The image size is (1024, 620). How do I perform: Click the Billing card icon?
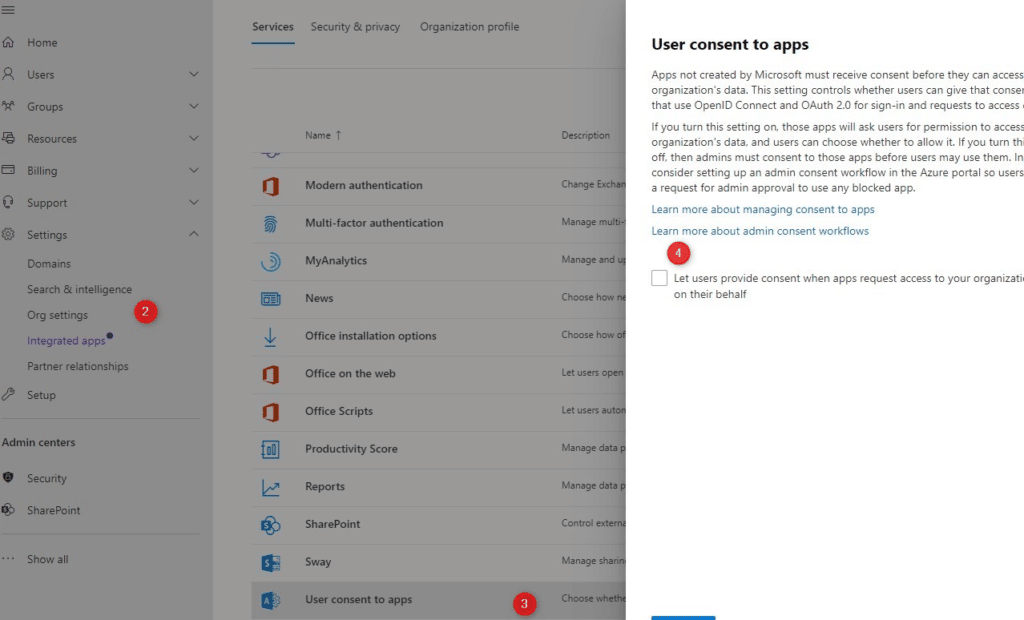pyautogui.click(x=8, y=170)
